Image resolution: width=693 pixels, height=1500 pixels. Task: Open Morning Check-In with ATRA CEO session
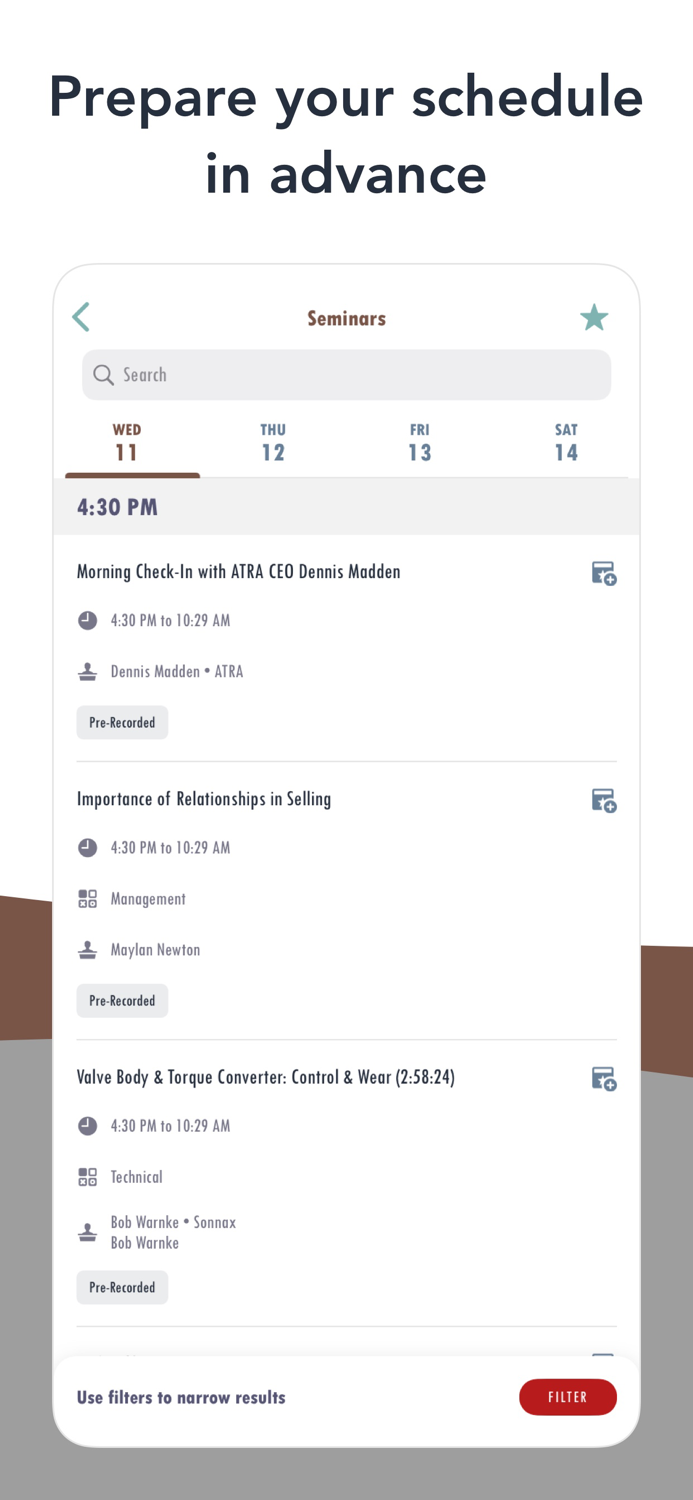click(x=239, y=572)
